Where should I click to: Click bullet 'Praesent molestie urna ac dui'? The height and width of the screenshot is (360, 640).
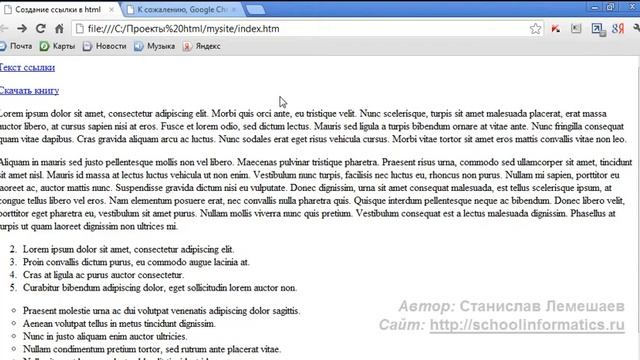[161, 311]
